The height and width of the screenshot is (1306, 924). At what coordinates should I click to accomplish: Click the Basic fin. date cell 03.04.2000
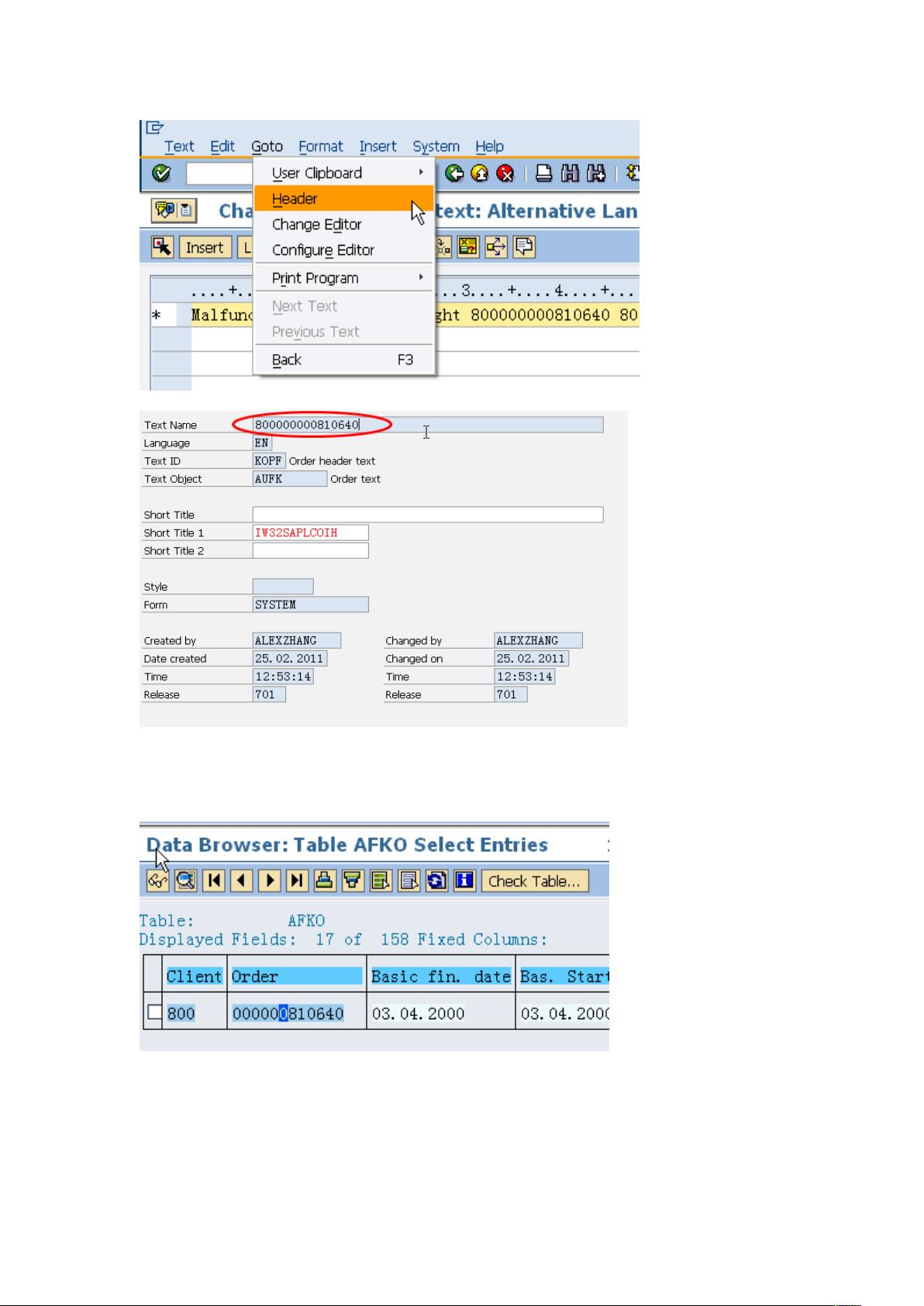click(x=419, y=1013)
